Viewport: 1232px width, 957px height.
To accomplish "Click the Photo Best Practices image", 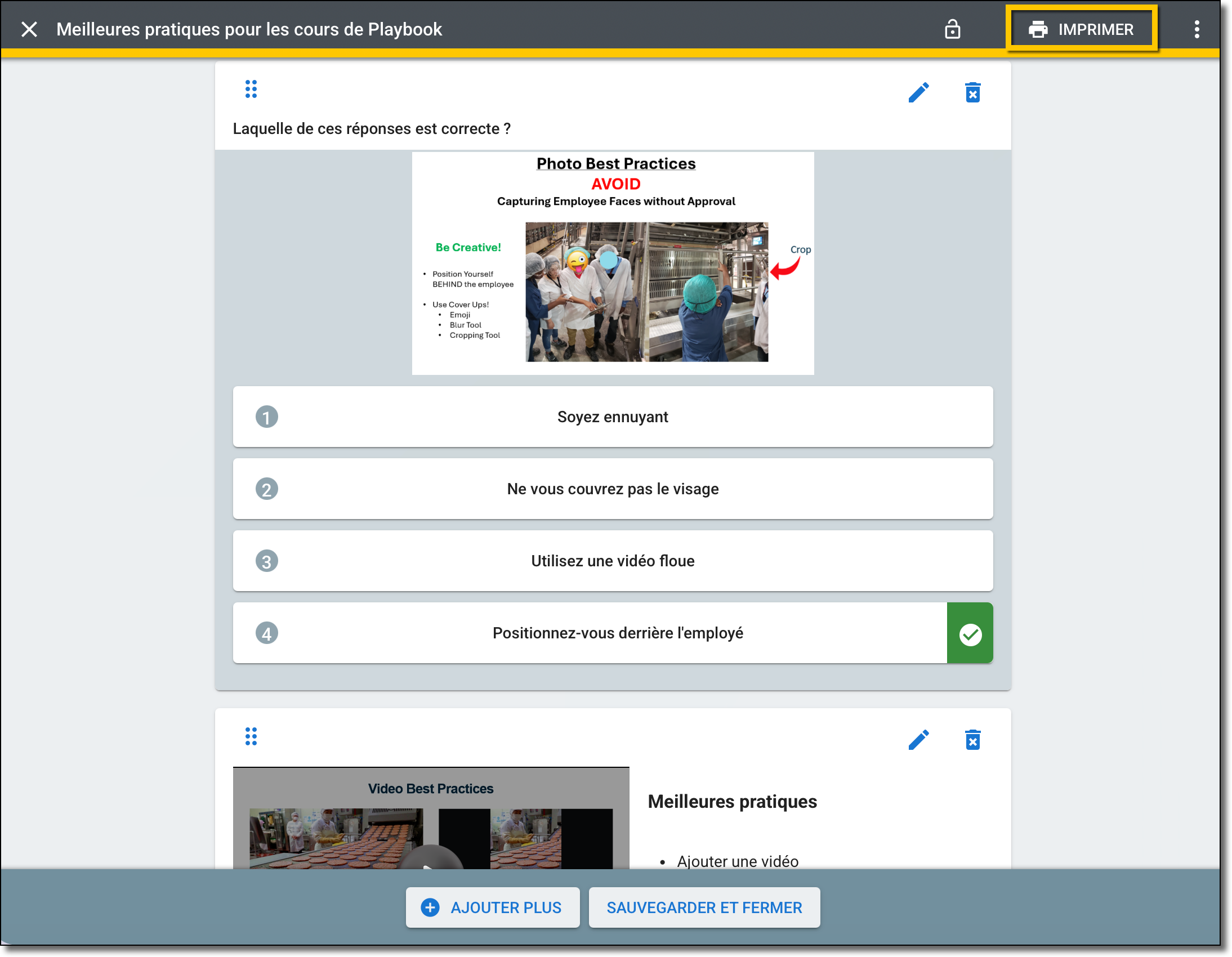I will click(613, 263).
